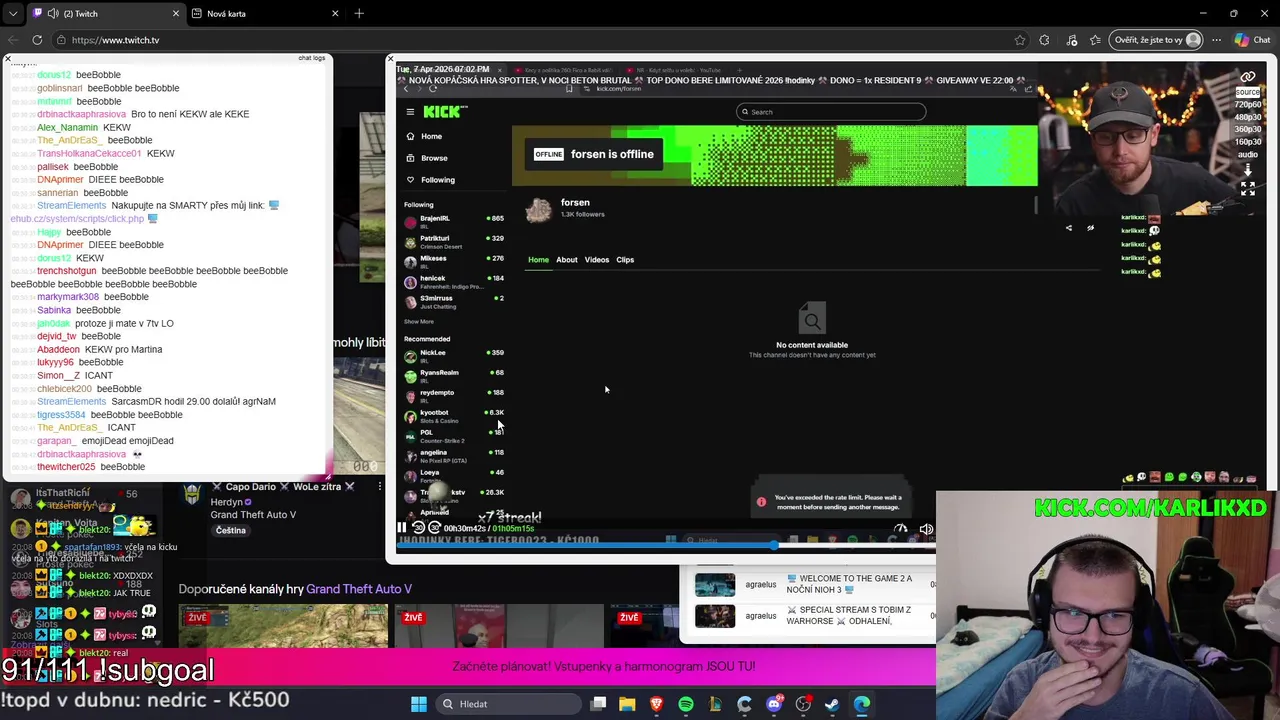Viewport: 1280px width, 720px height.
Task: Open Patrikturi channel in Following list
Action: coord(454,241)
